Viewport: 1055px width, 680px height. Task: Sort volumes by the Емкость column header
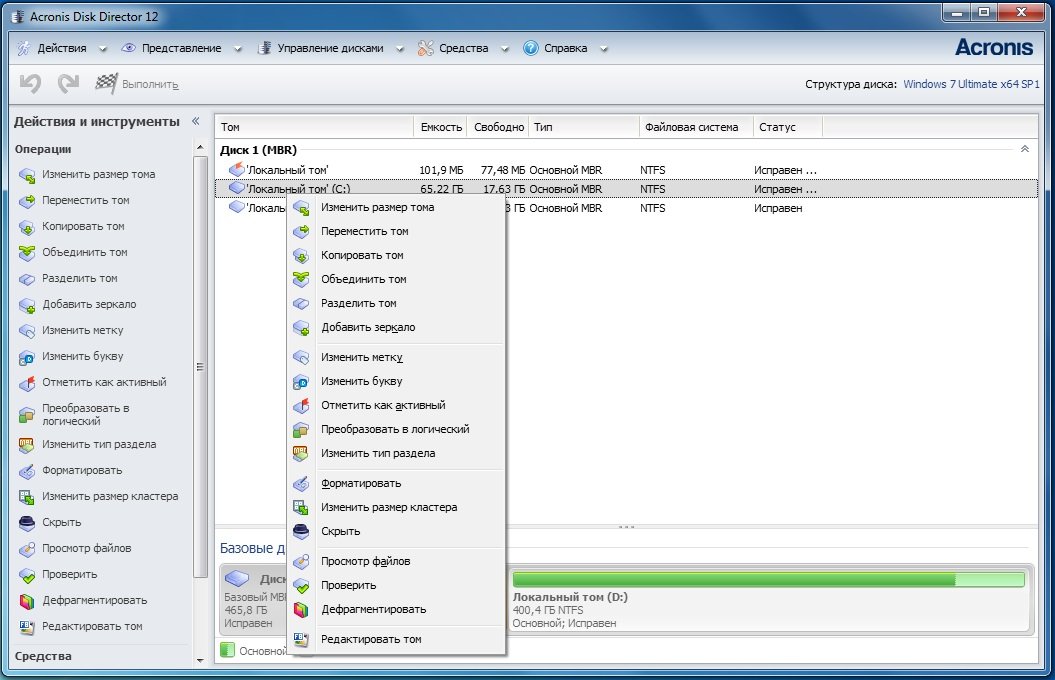pyautogui.click(x=440, y=127)
